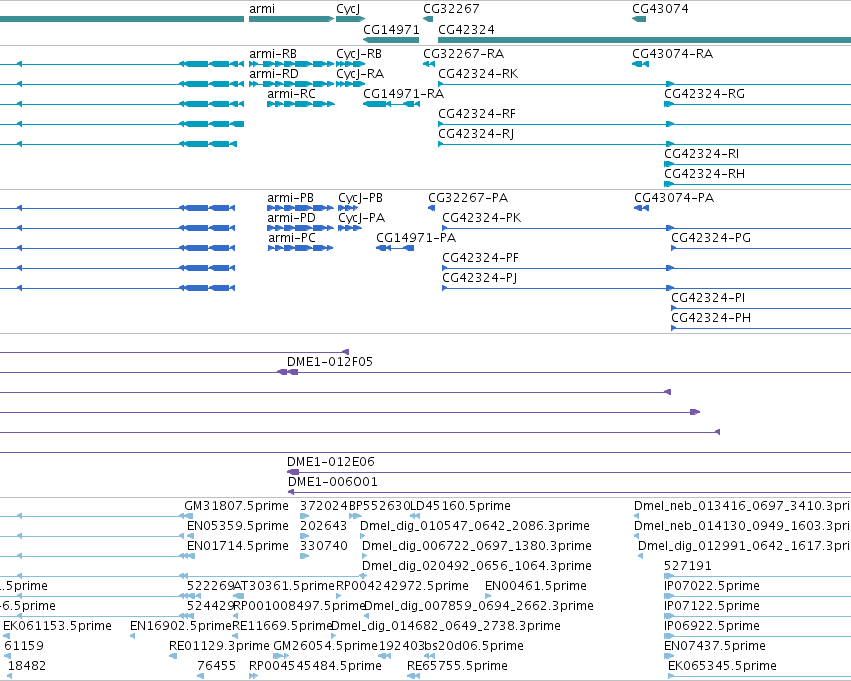Click the armi-PC protein label

pyautogui.click(x=292, y=239)
